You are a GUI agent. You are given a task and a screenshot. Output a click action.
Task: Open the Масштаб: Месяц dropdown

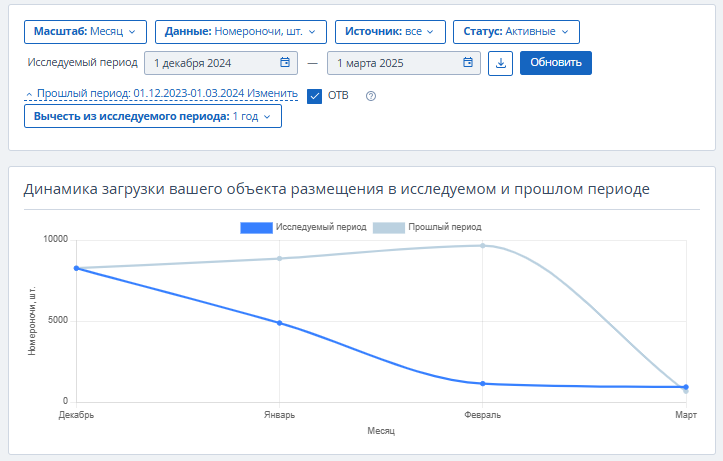click(85, 32)
